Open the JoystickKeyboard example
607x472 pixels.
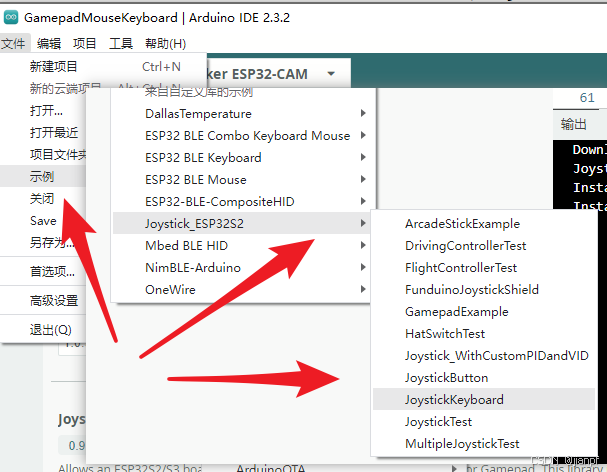point(484,400)
